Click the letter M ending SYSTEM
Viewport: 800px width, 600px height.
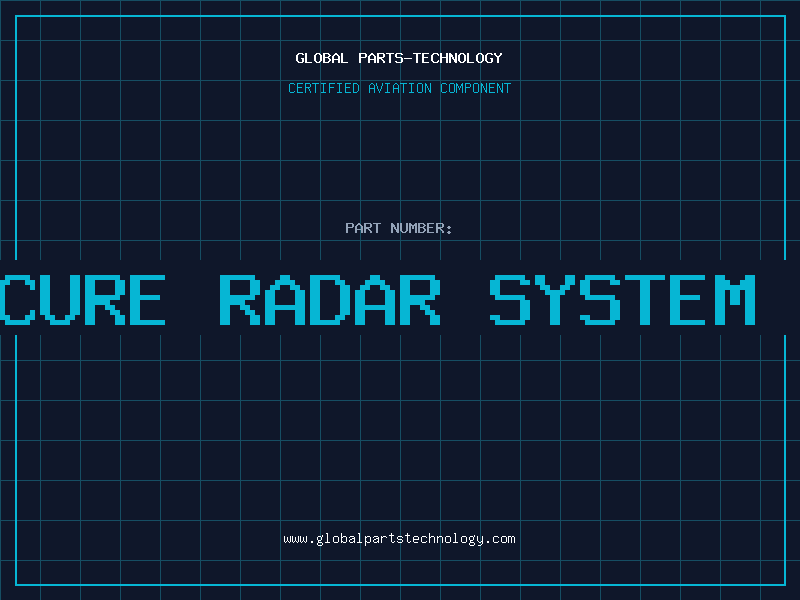click(x=735, y=299)
